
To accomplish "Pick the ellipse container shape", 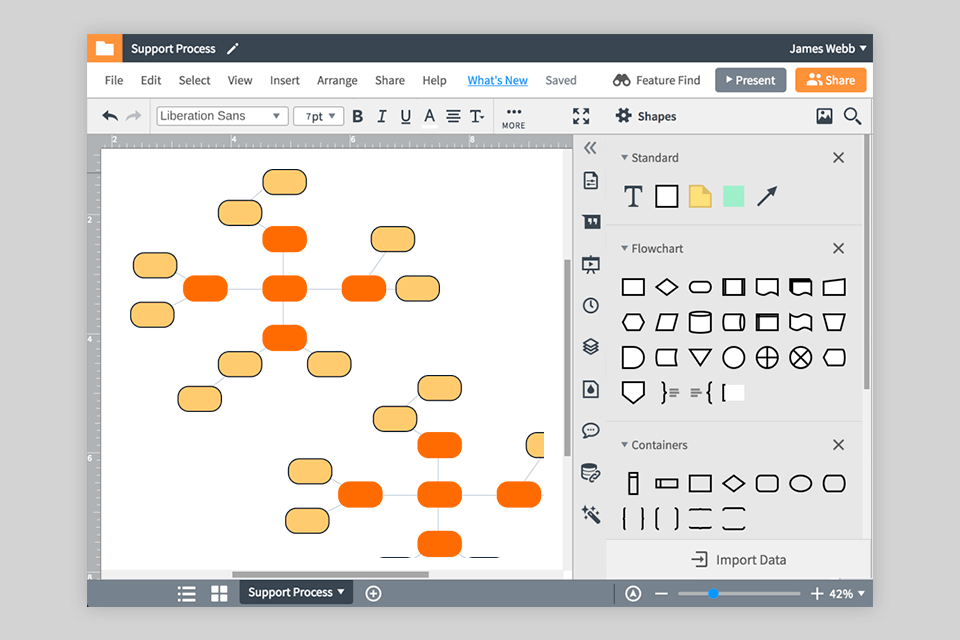I will tap(800, 484).
